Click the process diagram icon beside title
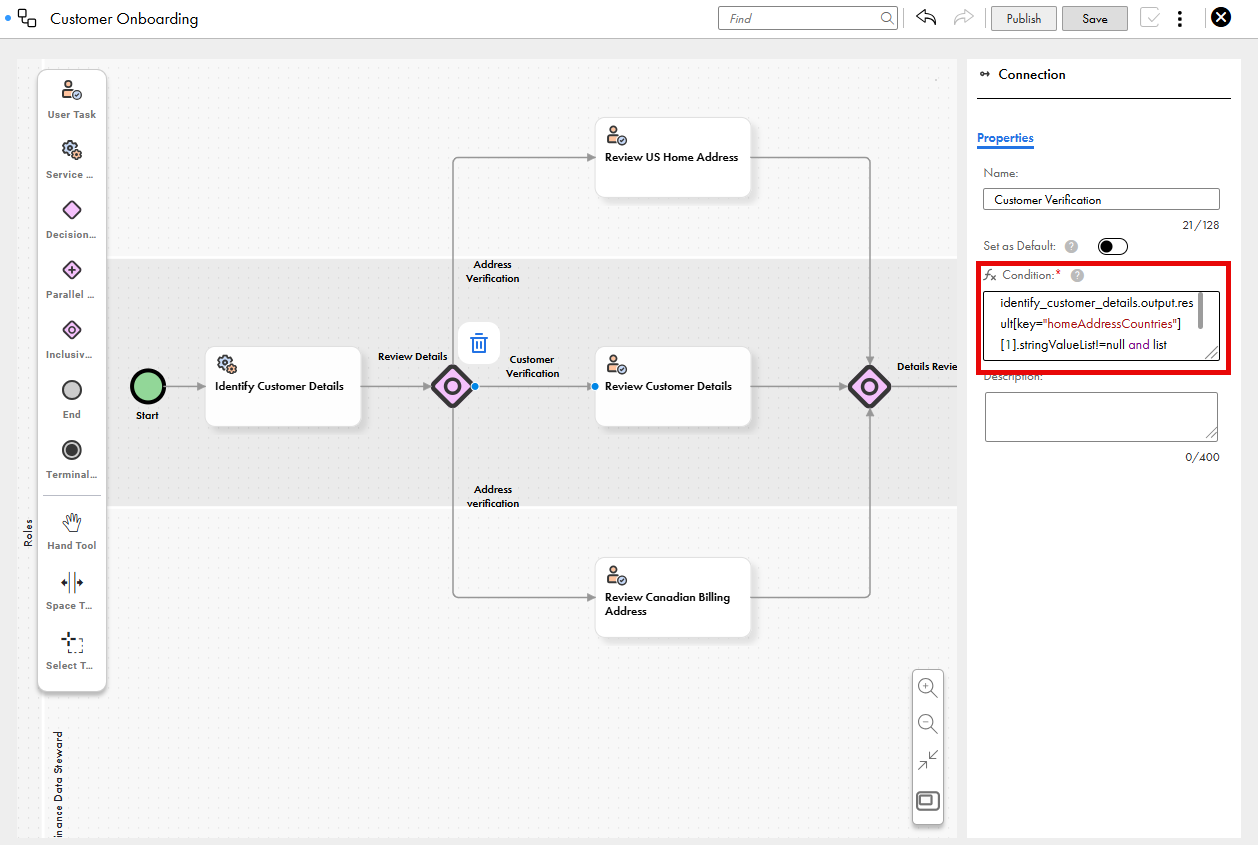Screen dimensions: 1258x845 coord(27,18)
